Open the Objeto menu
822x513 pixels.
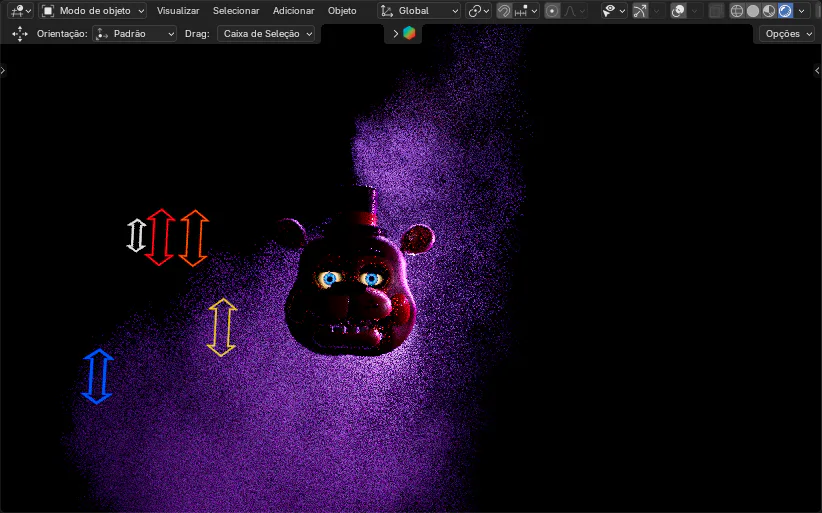point(342,10)
